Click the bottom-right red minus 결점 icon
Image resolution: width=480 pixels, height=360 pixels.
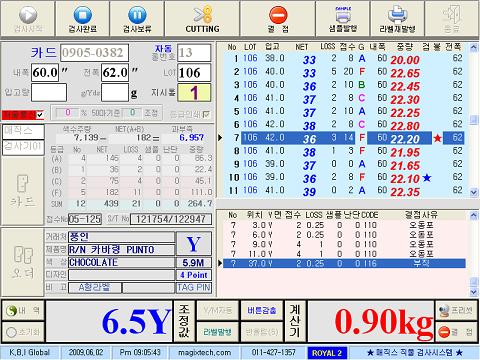click(x=444, y=332)
